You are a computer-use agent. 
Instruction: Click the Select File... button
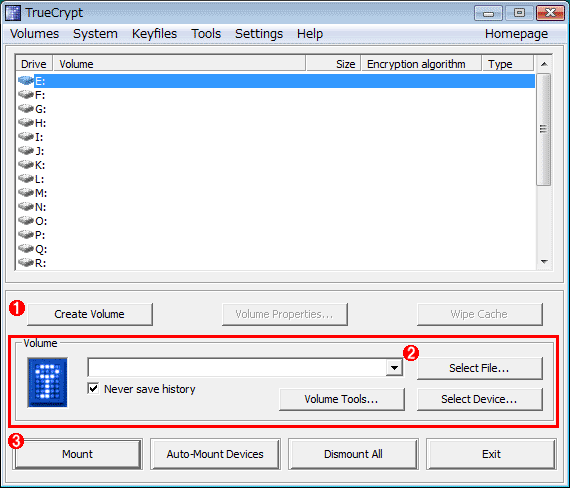pos(479,368)
